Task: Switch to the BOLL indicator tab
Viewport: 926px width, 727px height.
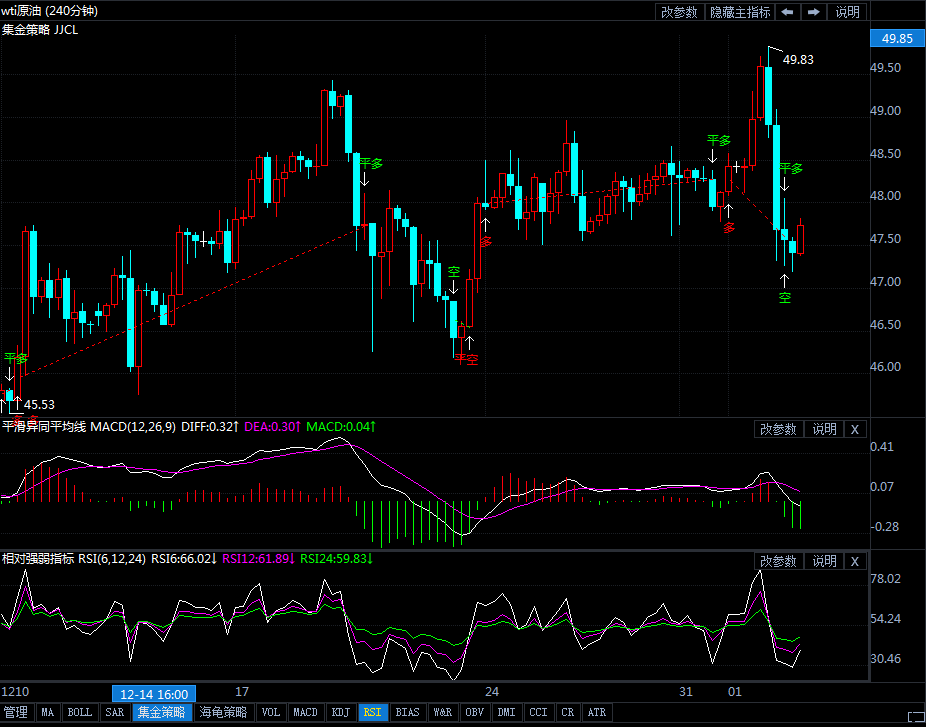Action: [79, 713]
